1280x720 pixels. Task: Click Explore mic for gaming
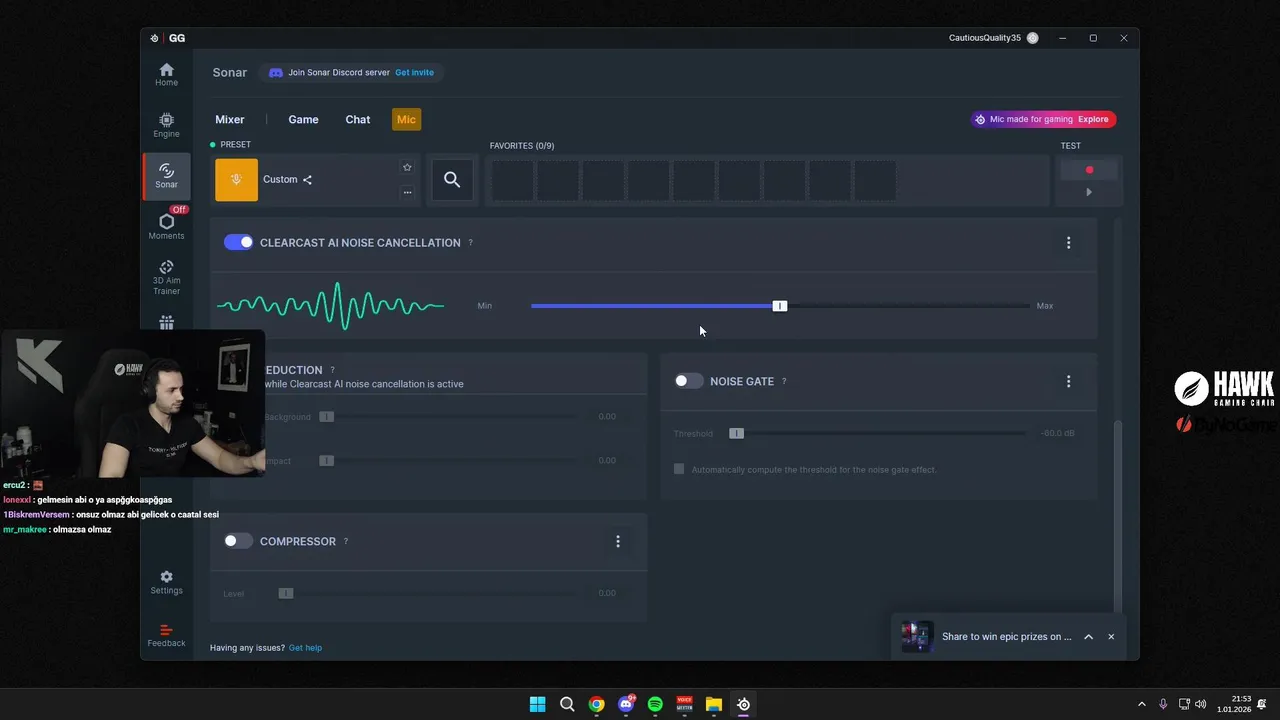point(1093,119)
